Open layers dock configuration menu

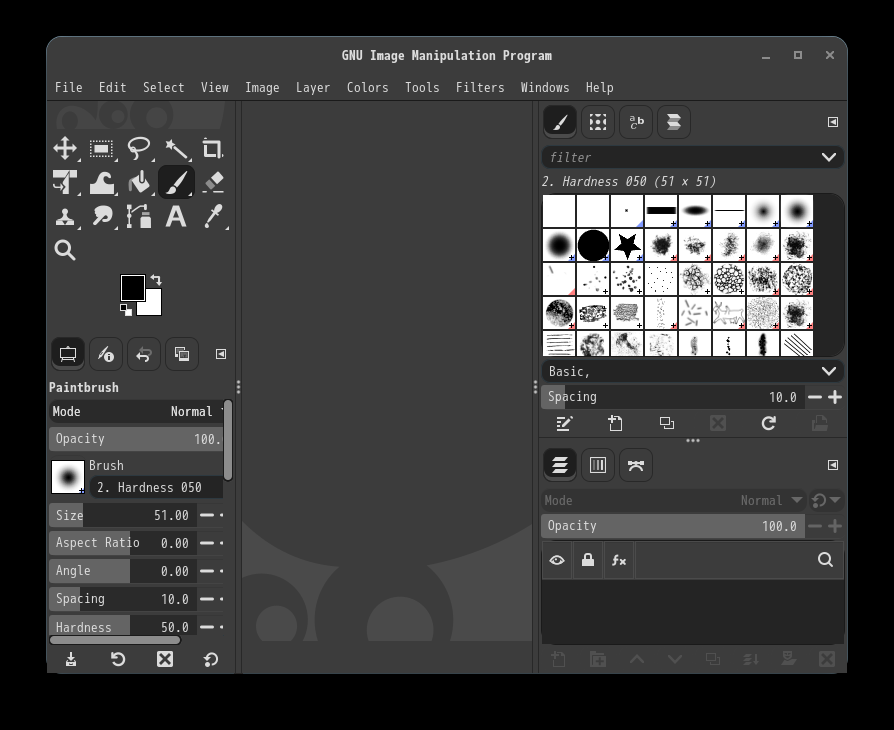point(832,465)
